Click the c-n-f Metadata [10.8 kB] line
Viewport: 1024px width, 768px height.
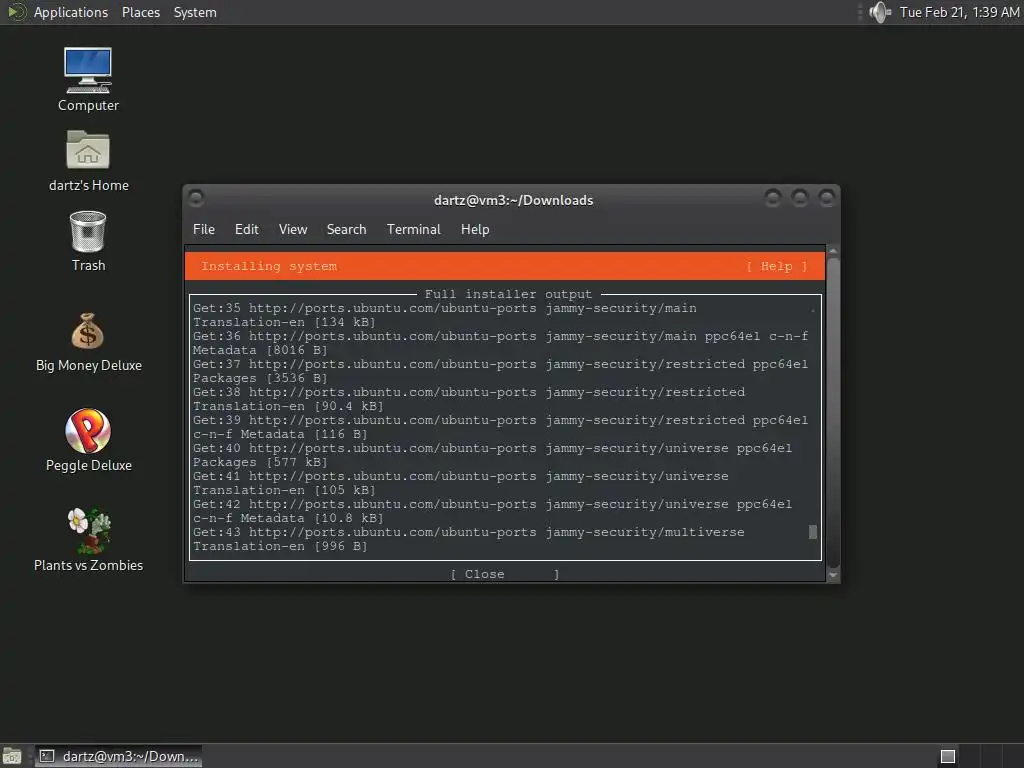coord(288,519)
